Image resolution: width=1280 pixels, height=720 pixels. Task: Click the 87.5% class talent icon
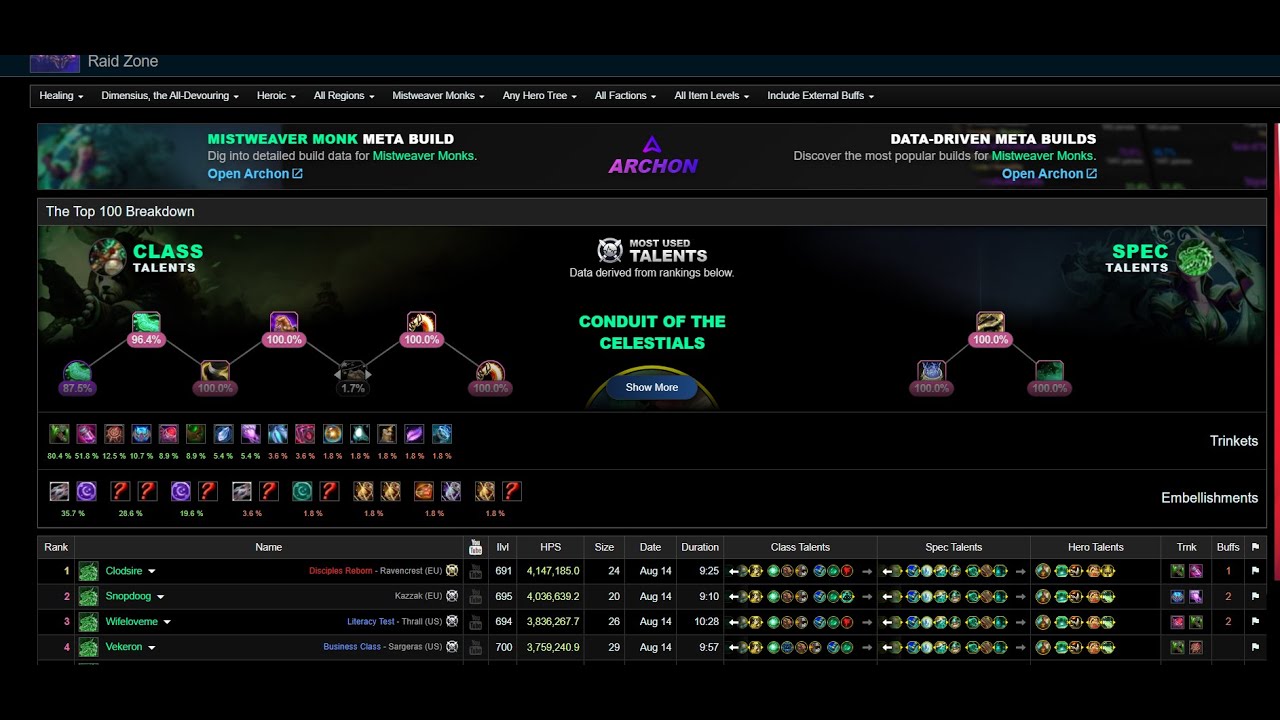(77, 372)
